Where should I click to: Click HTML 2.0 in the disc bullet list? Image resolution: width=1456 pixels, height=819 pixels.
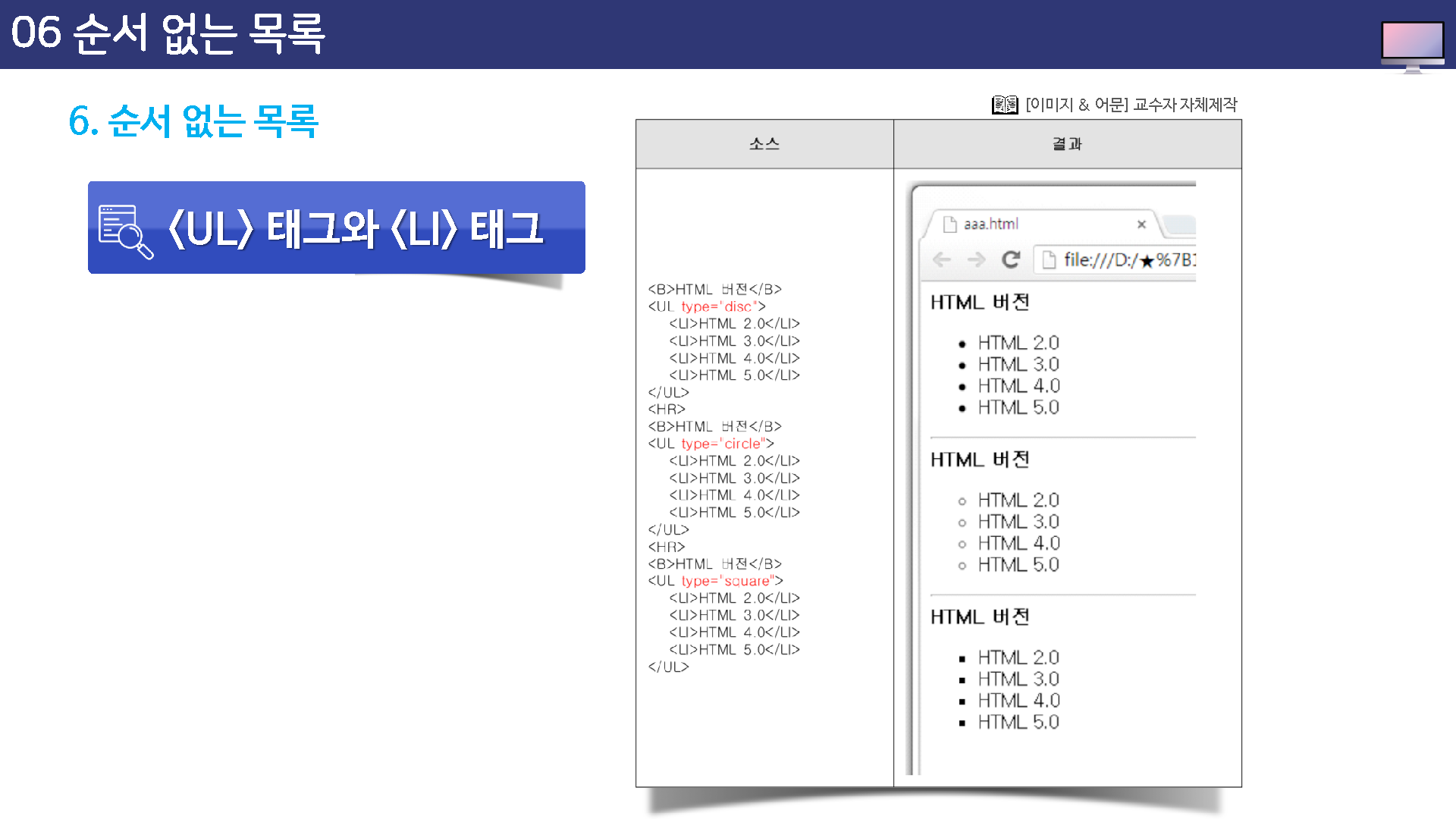1018,343
